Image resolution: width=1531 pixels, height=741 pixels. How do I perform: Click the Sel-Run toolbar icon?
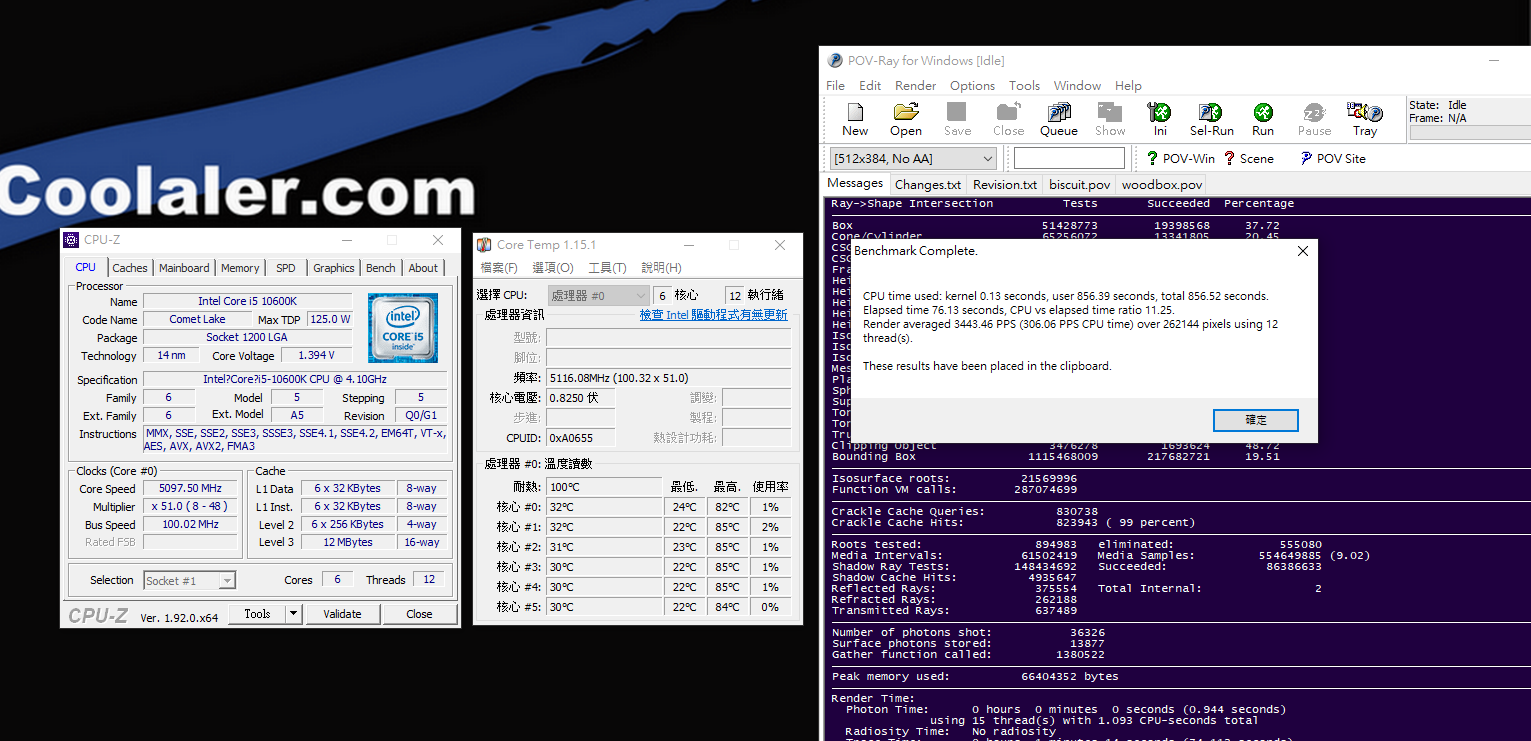[x=1211, y=112]
